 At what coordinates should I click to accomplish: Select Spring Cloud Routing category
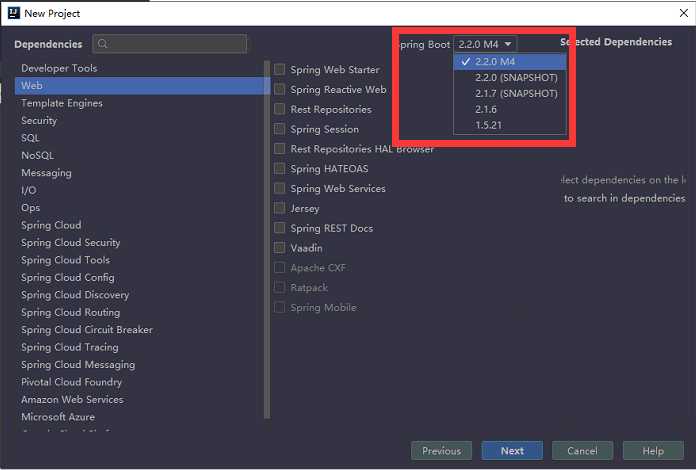coord(139,312)
